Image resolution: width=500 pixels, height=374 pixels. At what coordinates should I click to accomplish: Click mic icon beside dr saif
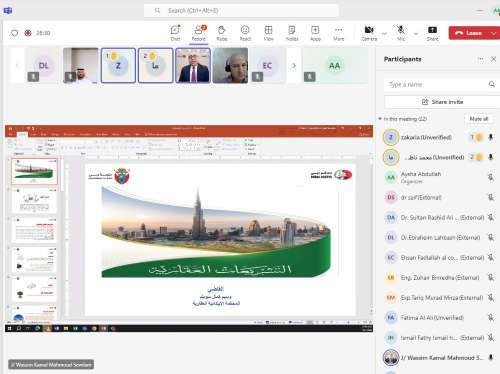[x=490, y=197]
